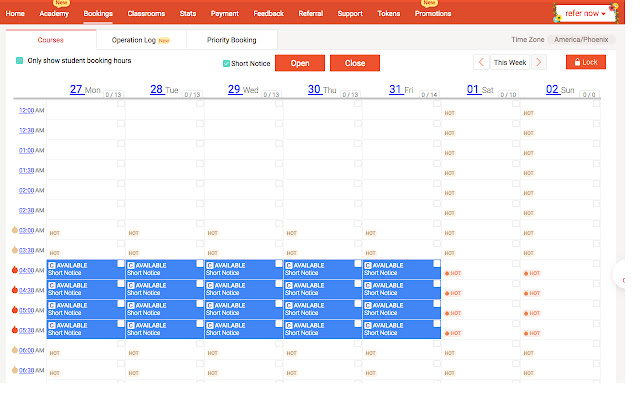Click the Open button
640x400 pixels.
(300, 63)
